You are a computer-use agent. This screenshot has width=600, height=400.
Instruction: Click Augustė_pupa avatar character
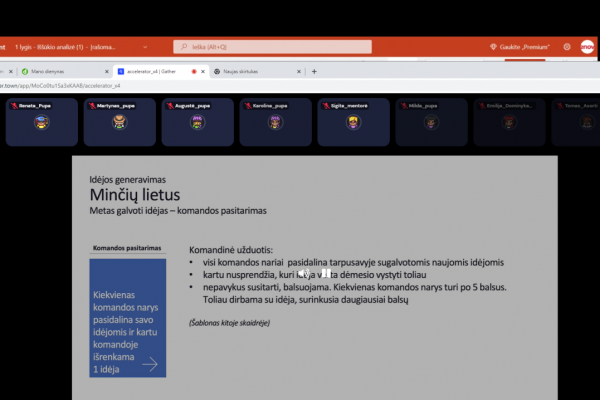coord(197,122)
